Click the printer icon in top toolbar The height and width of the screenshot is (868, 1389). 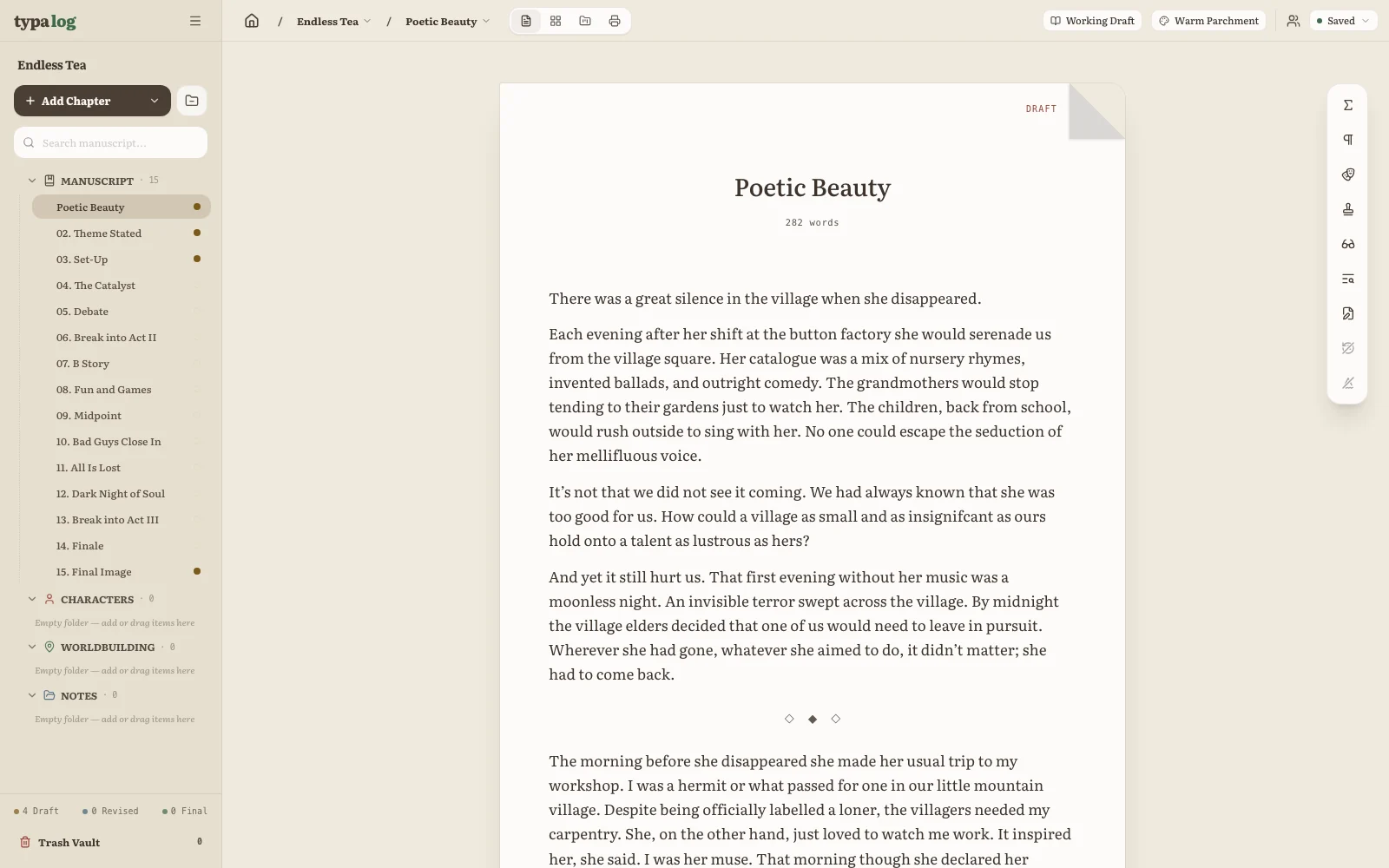(x=615, y=21)
